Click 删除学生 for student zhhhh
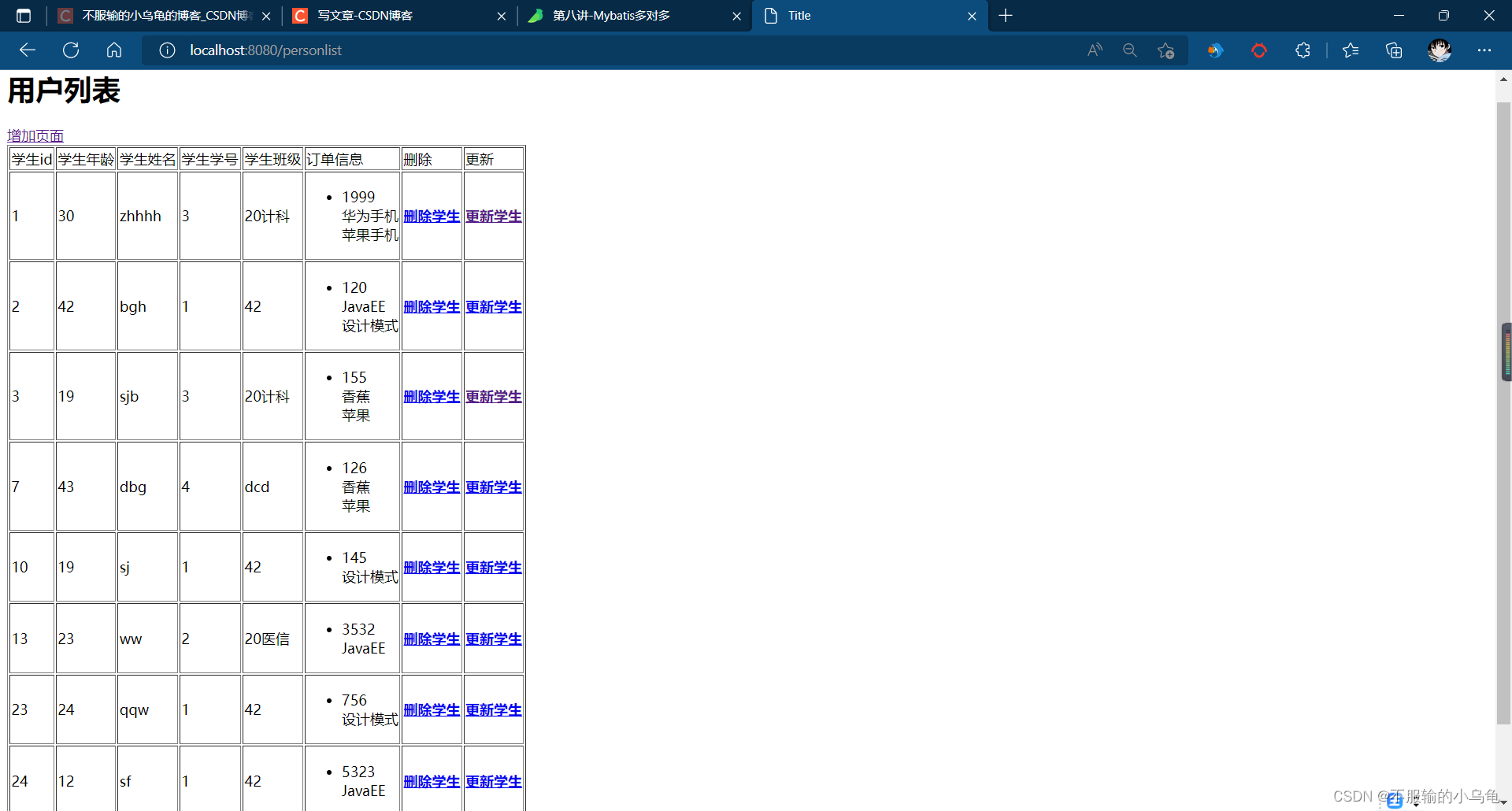 432,217
